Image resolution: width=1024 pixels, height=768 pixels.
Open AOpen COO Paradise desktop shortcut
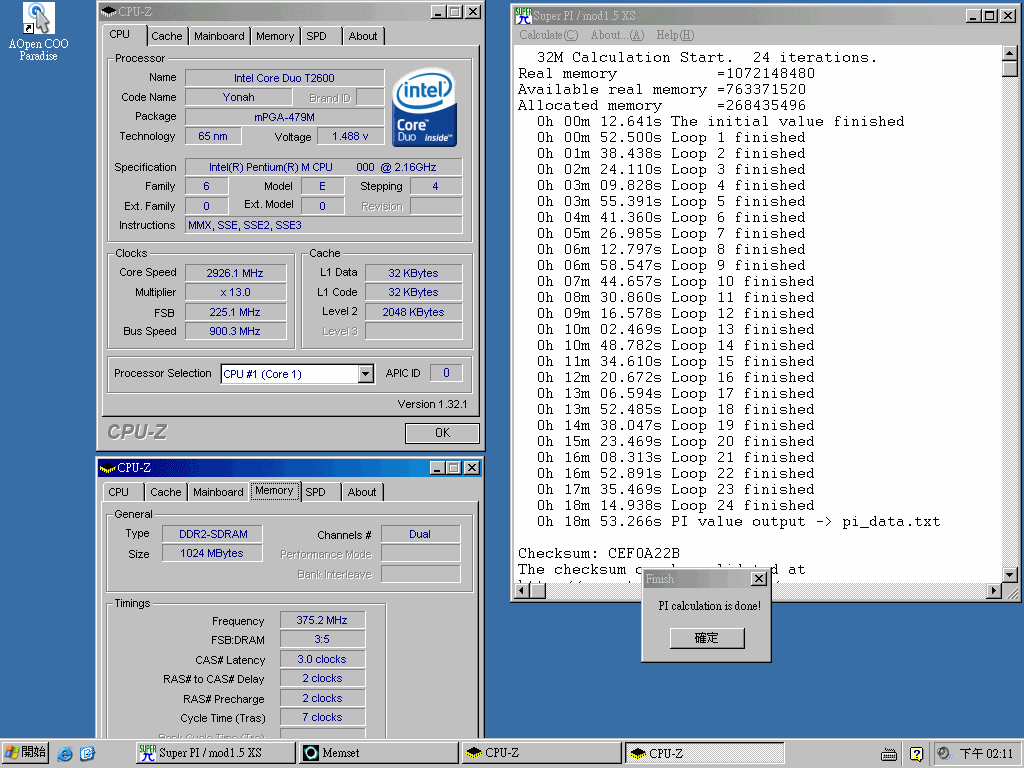pos(38,19)
